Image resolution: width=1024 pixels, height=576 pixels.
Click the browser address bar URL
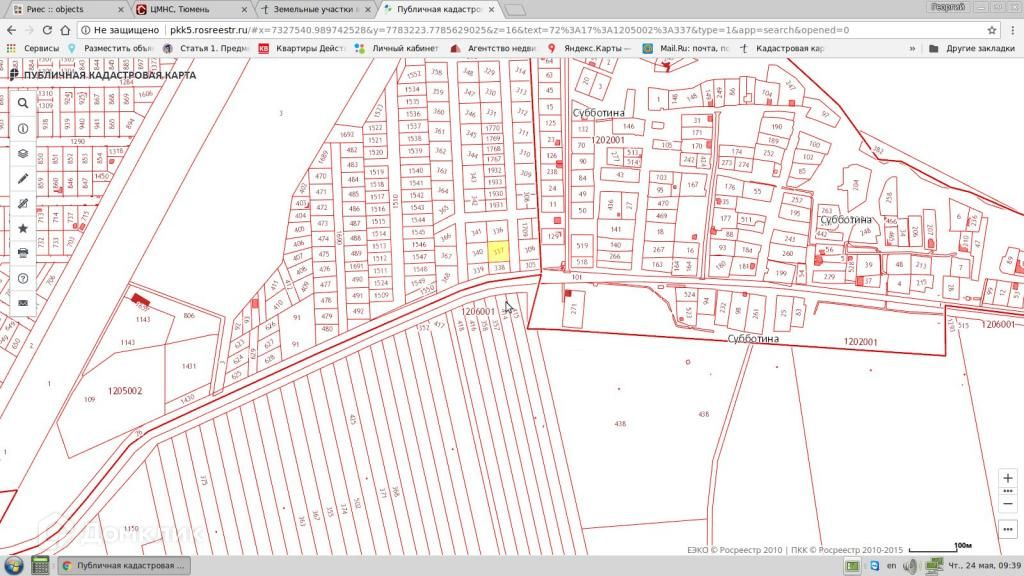500,29
